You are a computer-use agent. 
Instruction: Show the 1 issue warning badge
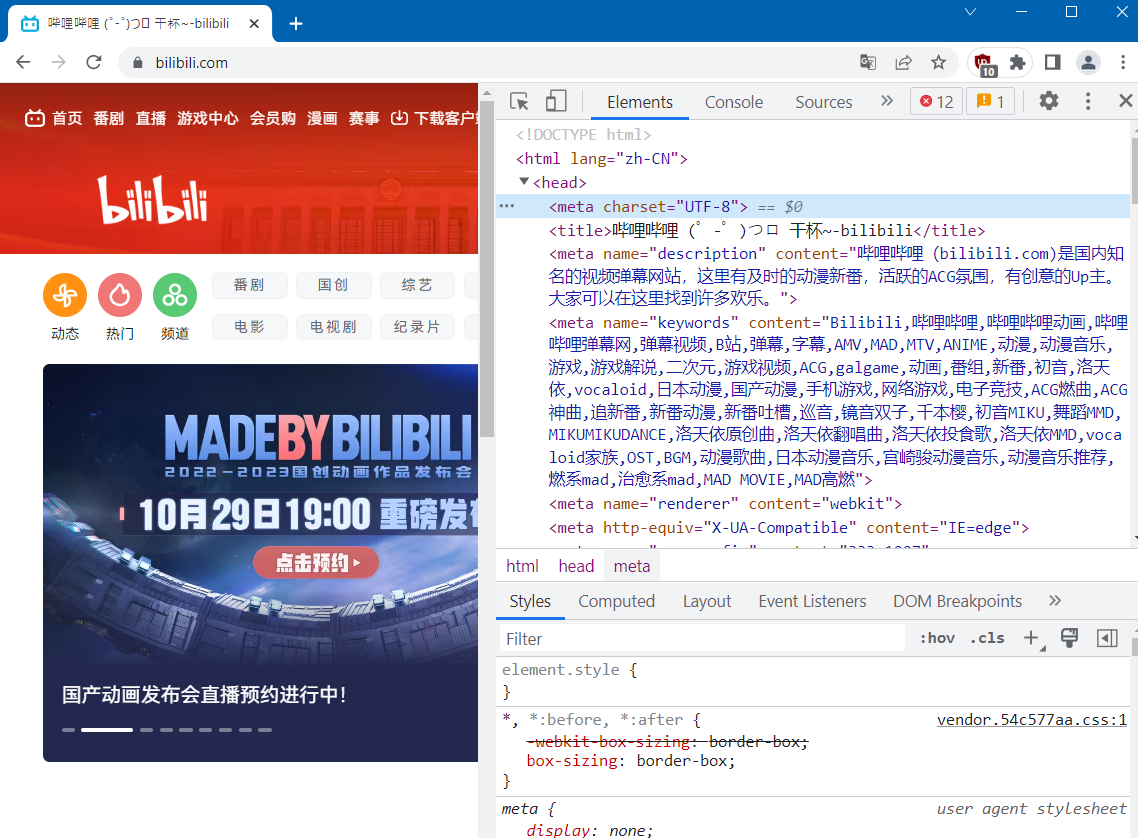(990, 102)
